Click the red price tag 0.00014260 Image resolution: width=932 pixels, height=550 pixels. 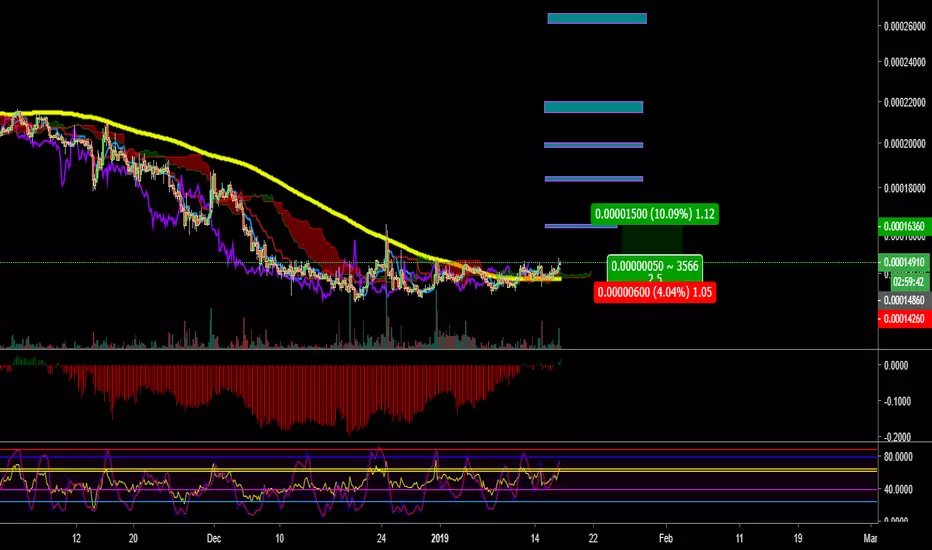pos(905,319)
